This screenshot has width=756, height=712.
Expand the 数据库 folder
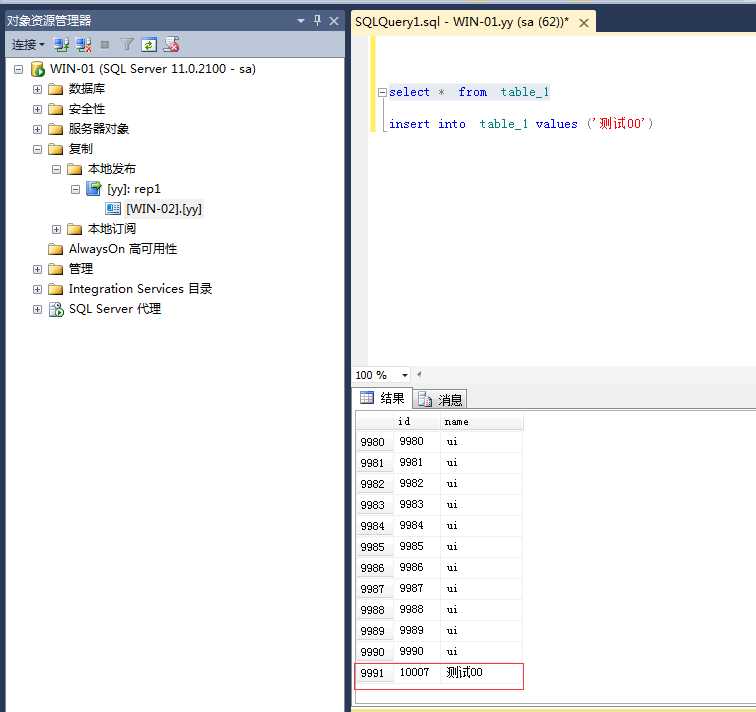(x=37, y=89)
